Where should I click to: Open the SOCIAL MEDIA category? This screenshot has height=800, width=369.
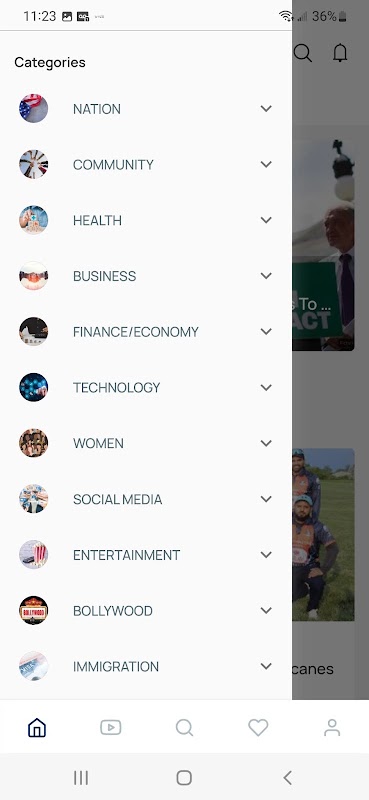click(x=146, y=499)
